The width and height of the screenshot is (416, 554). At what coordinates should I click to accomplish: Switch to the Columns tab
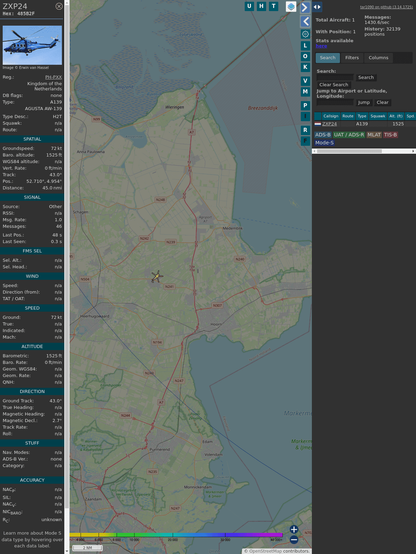pyautogui.click(x=379, y=58)
